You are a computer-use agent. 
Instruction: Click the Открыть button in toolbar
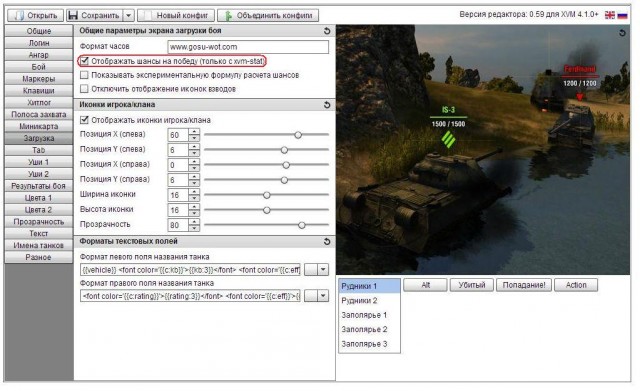[x=35, y=16]
